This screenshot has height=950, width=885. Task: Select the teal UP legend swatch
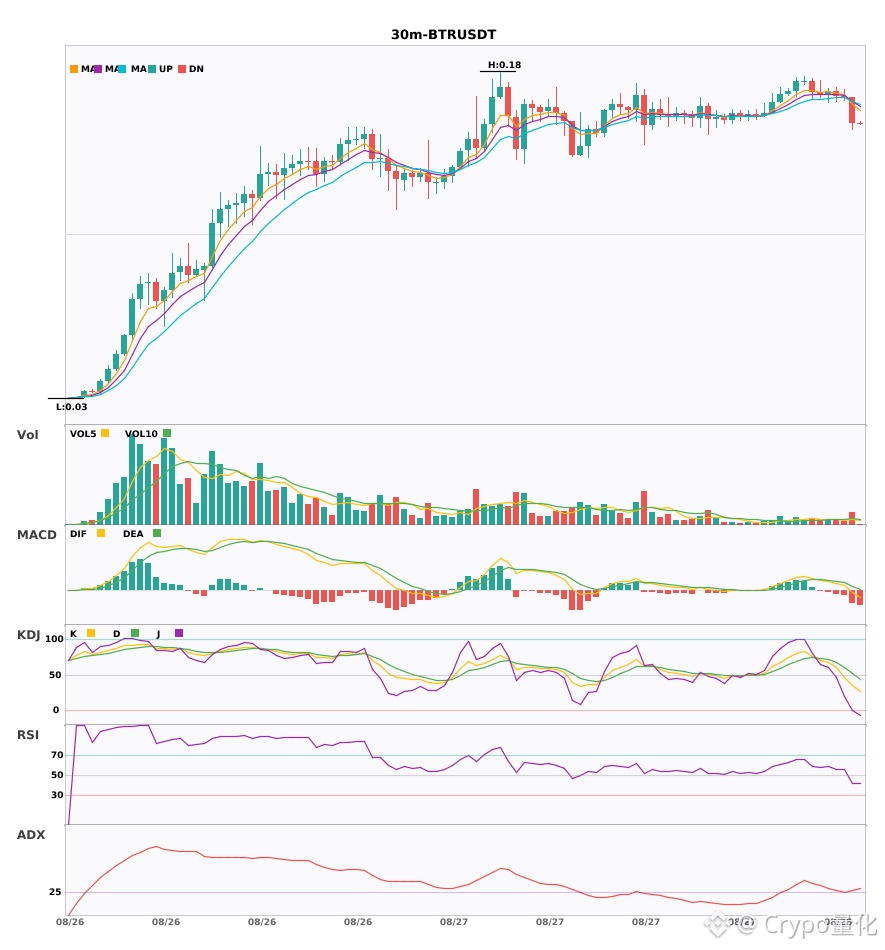152,69
